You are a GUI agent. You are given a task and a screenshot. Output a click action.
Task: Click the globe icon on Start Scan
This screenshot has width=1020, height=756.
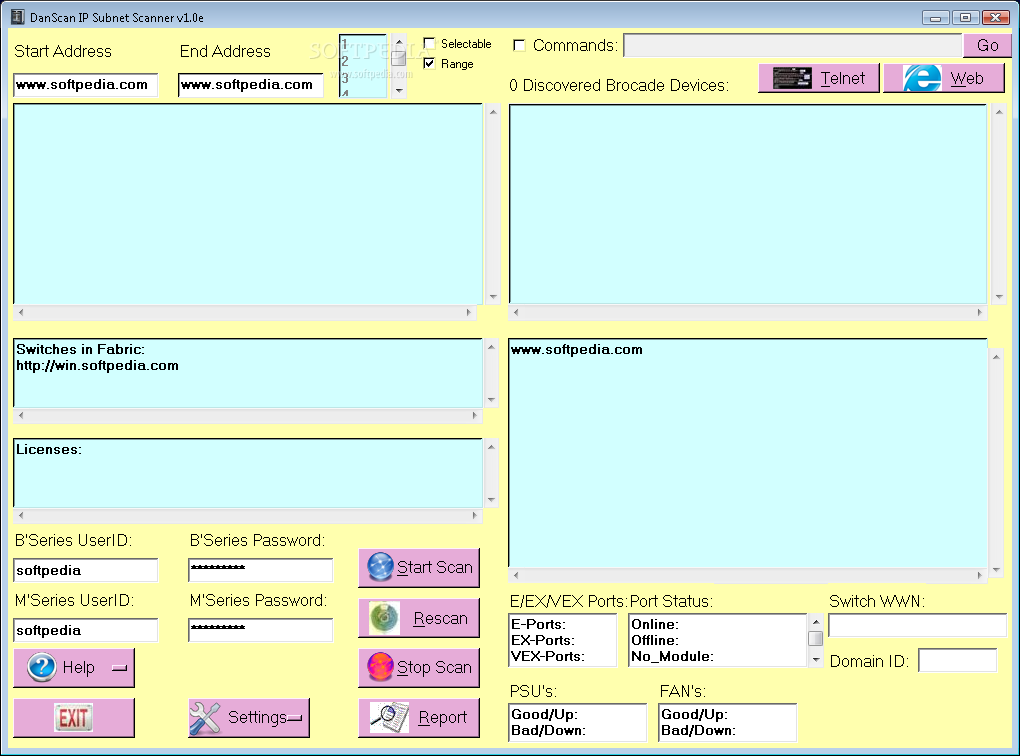click(380, 567)
